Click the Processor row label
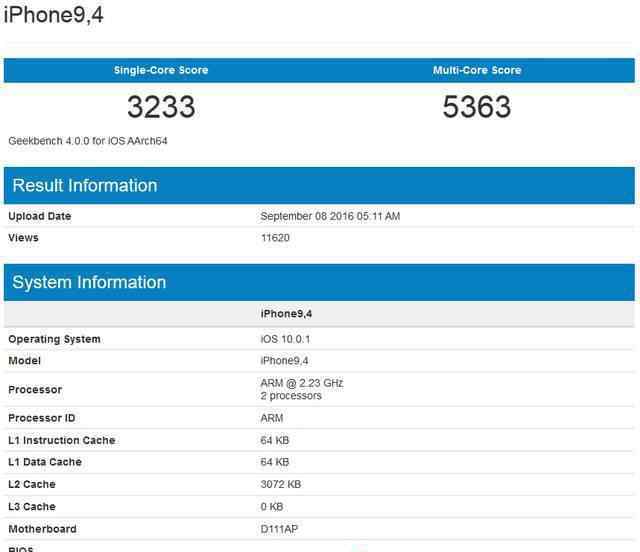This screenshot has width=640, height=552. [35, 390]
